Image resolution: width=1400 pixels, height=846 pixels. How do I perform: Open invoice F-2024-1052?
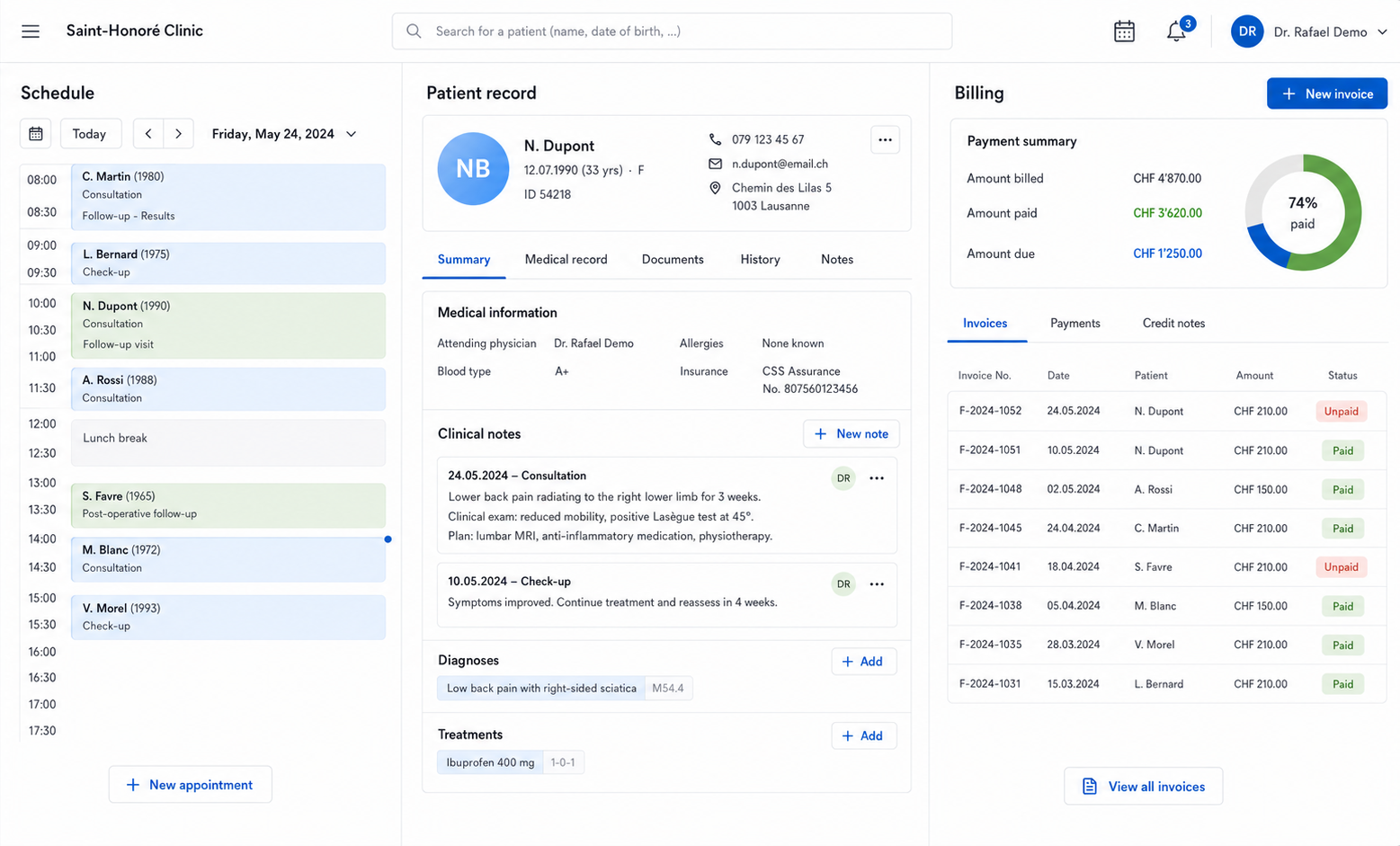click(x=1167, y=412)
